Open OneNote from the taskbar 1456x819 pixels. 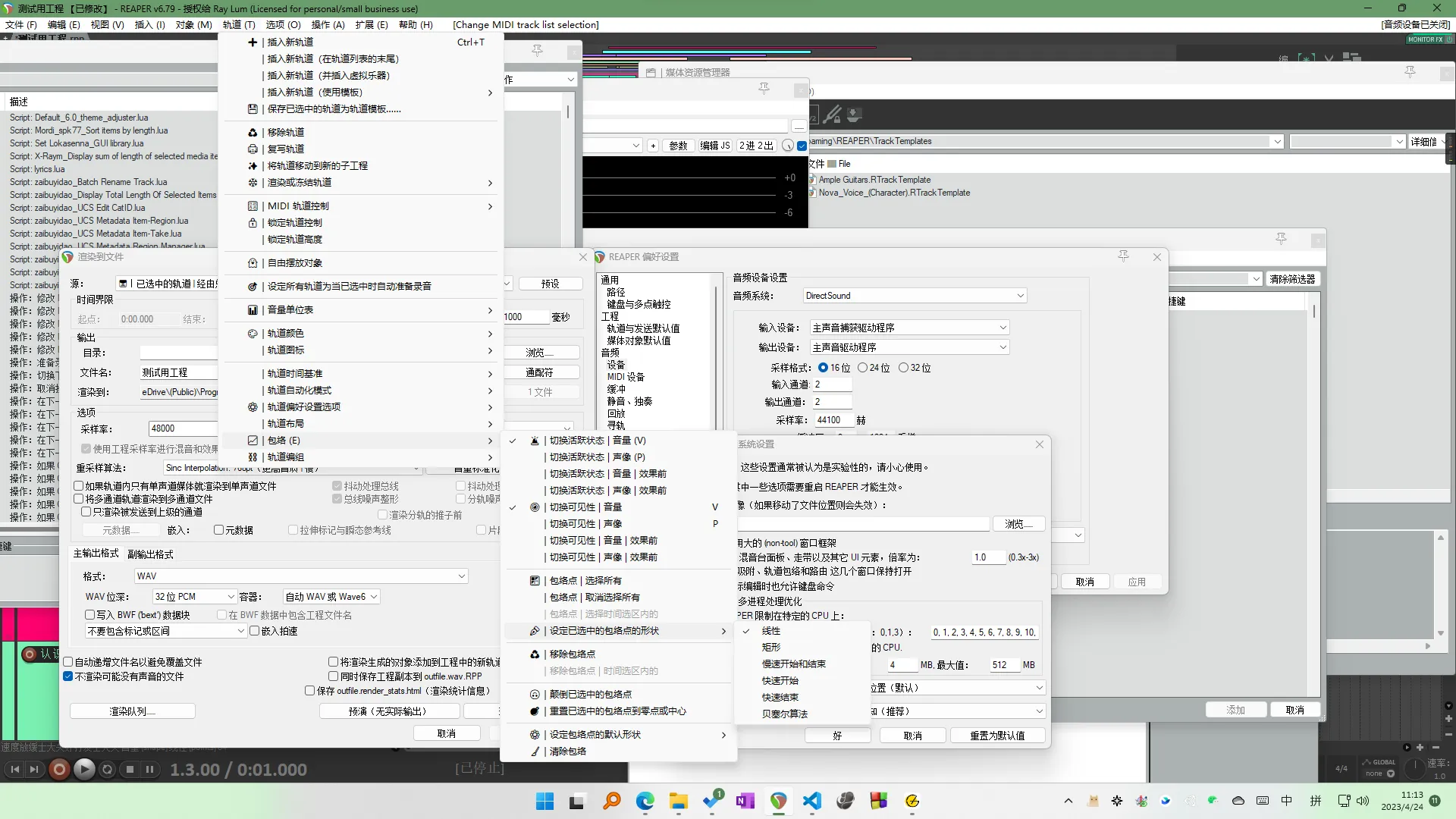[745, 801]
